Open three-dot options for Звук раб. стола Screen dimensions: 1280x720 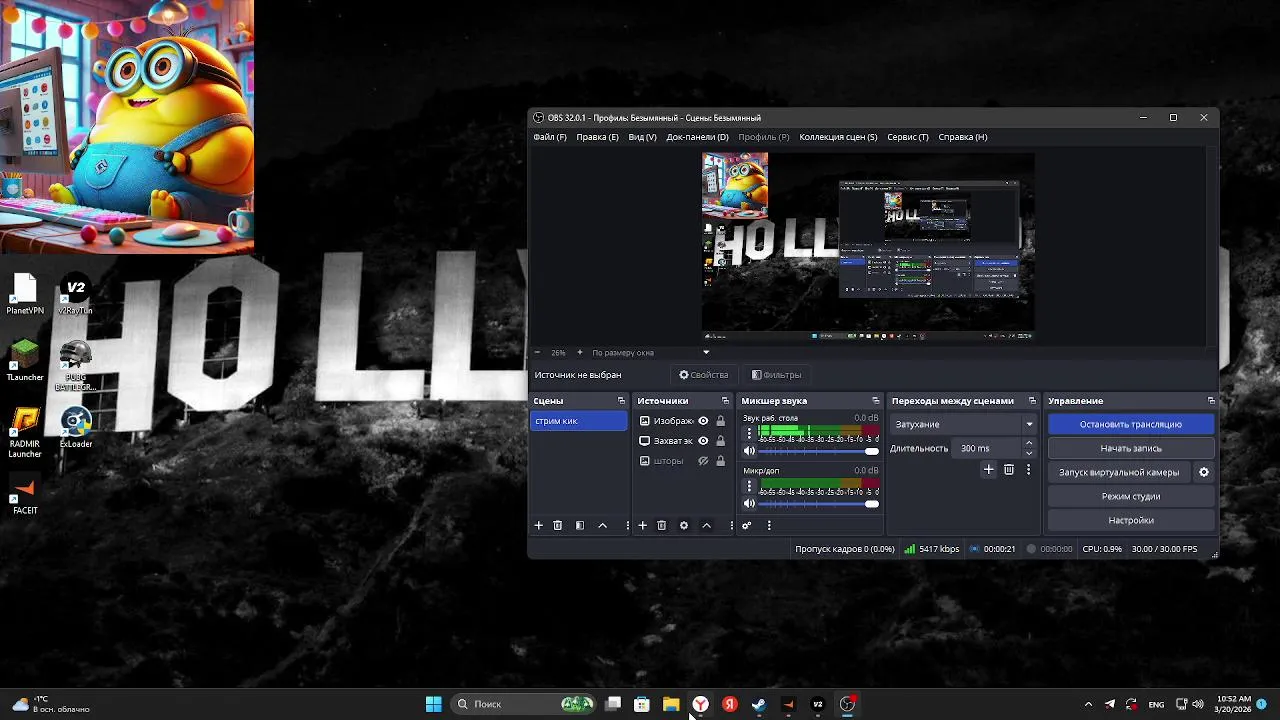749,434
